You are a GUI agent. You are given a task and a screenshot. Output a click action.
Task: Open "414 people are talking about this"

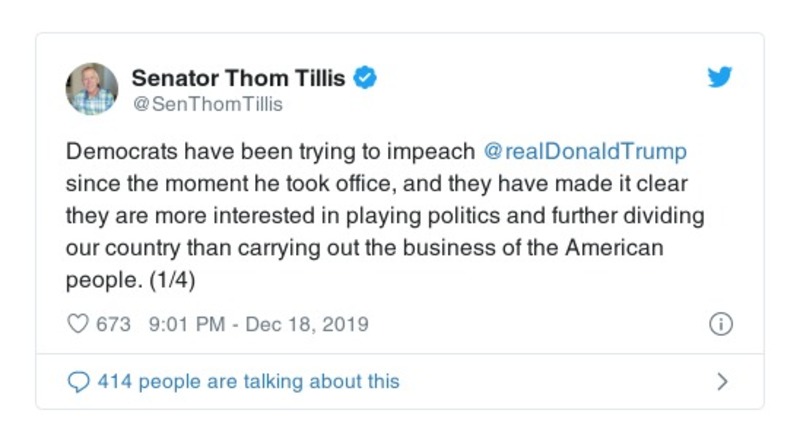pos(247,381)
